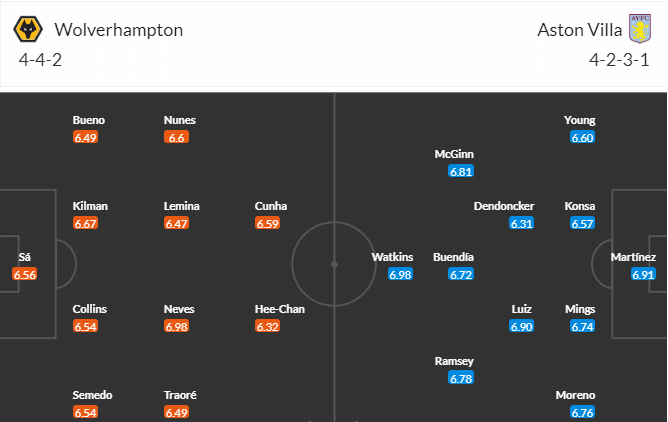Click player Neves in Wolves midfield

pos(179,309)
